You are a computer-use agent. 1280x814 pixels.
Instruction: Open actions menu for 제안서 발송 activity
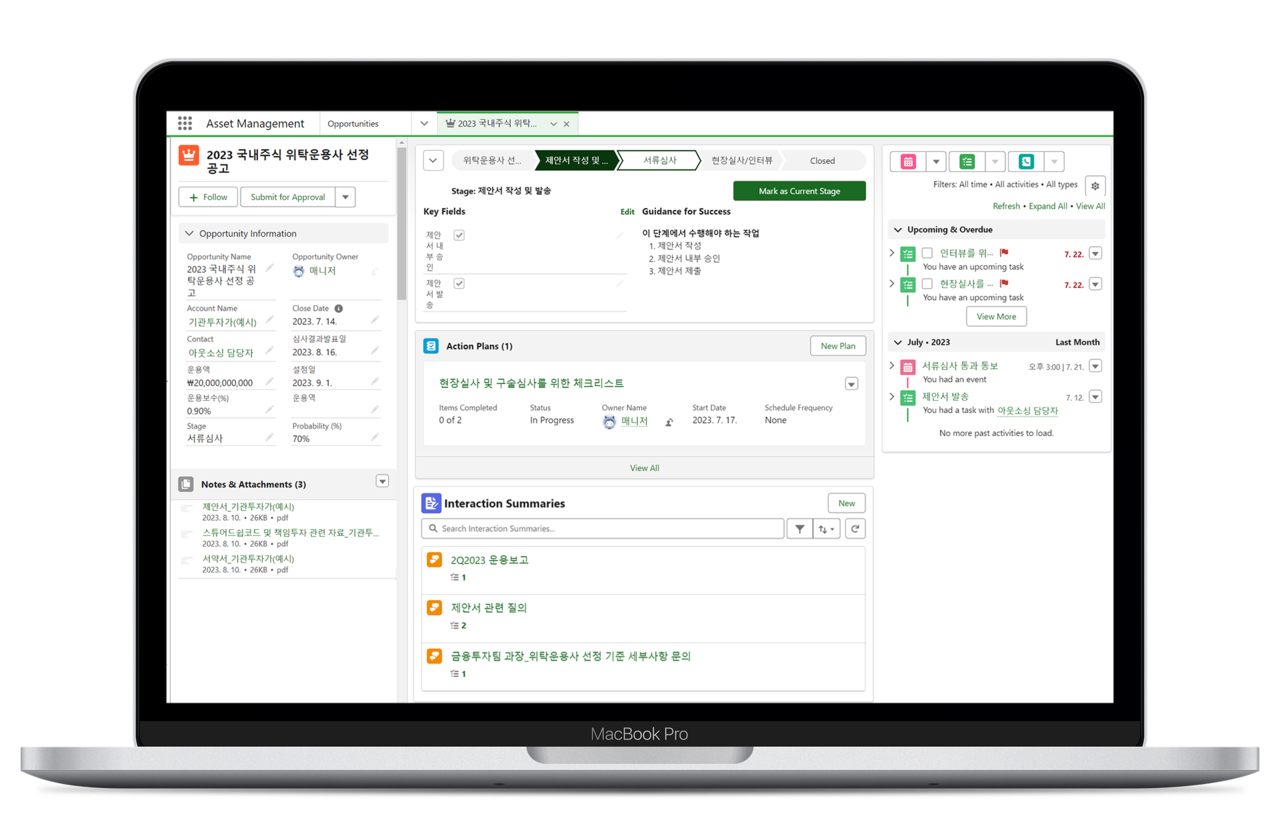pos(1095,397)
